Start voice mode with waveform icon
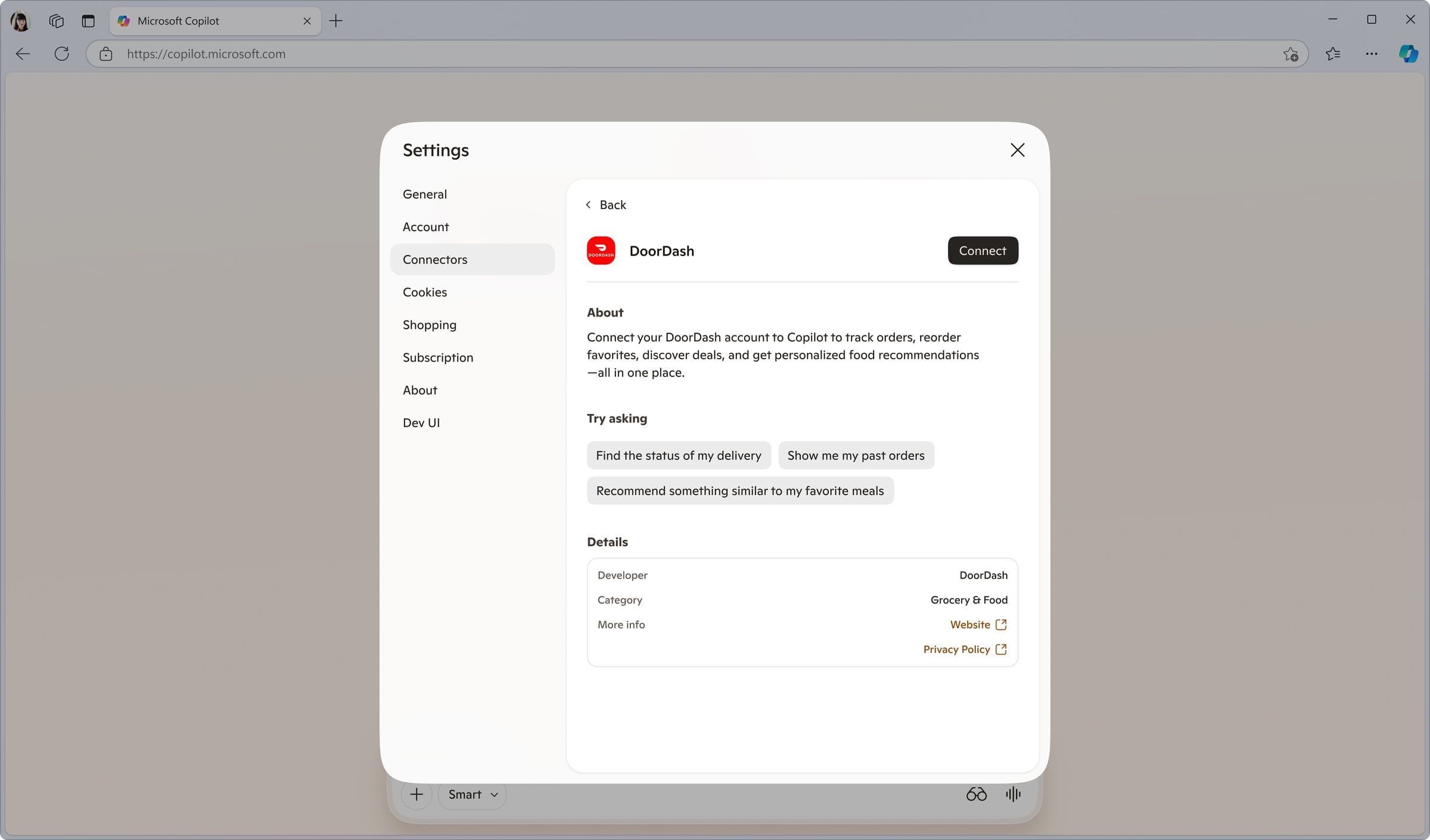1430x840 pixels. tap(1013, 795)
